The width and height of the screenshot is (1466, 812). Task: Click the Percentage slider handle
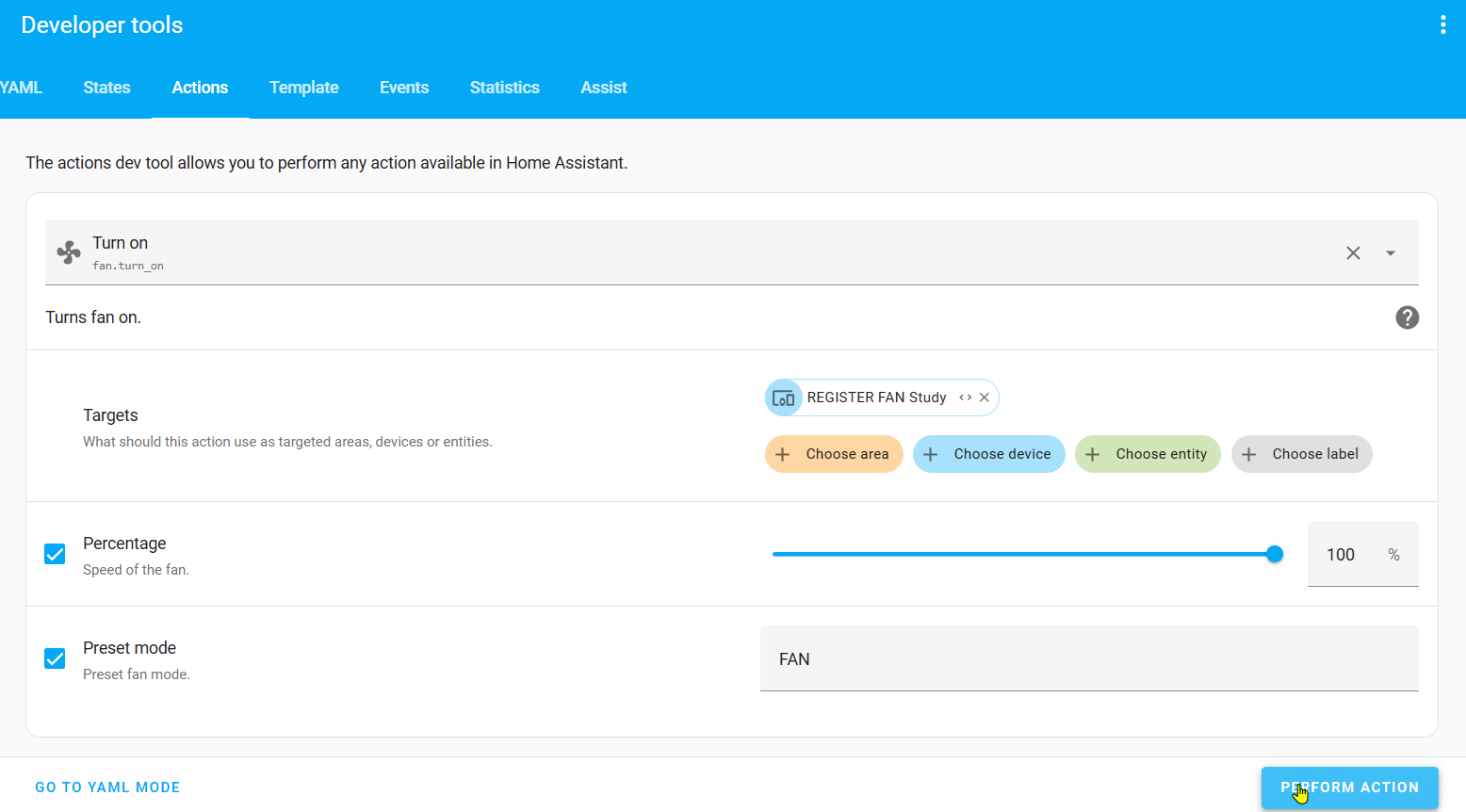point(1275,554)
